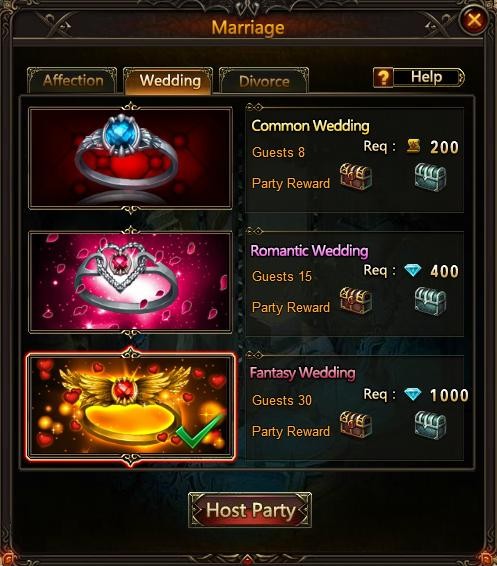Select the Fantasy Wedding winged golden ring
This screenshot has width=497, height=566.
tap(130, 406)
